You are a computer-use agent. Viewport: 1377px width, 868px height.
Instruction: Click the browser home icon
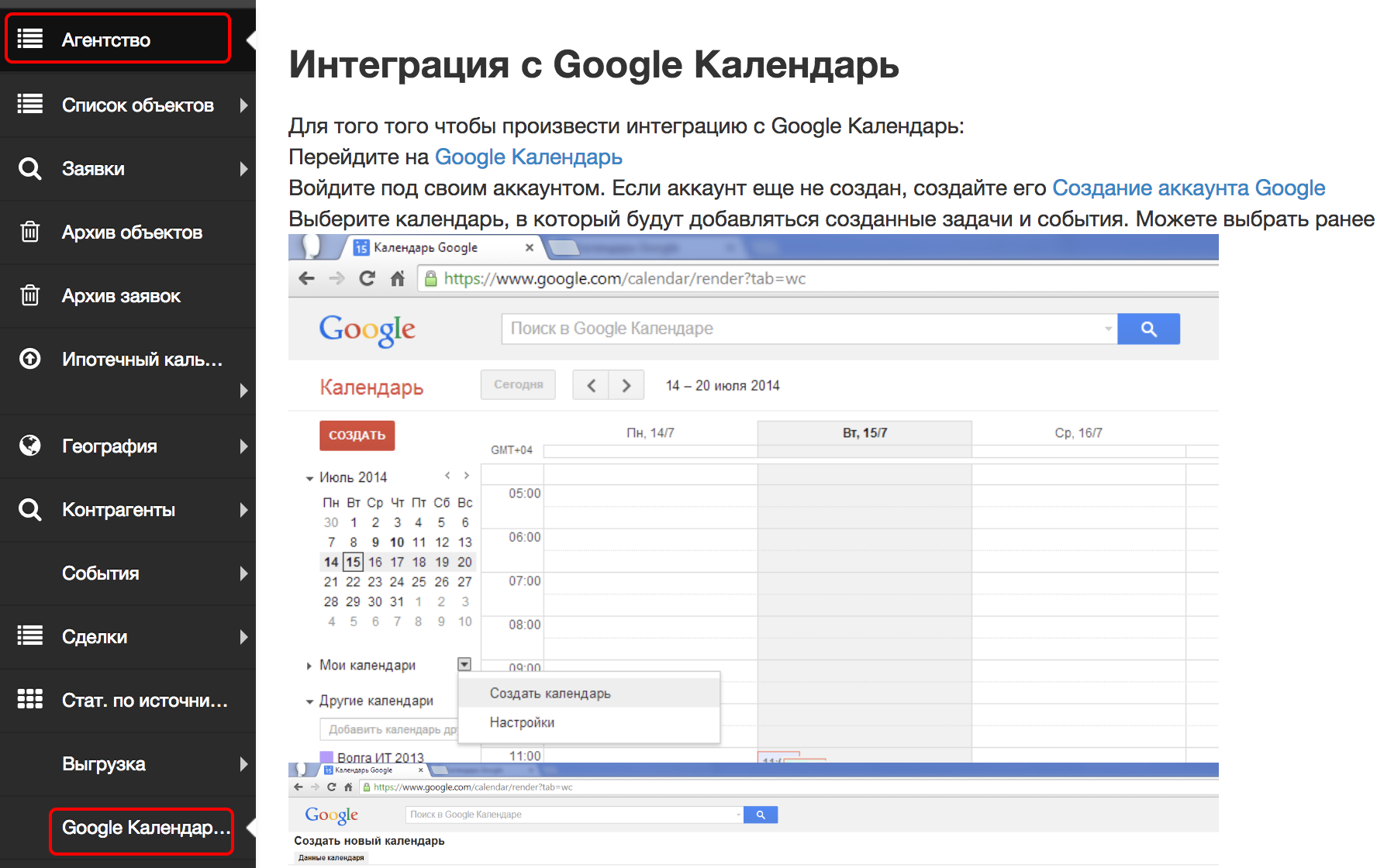397,278
